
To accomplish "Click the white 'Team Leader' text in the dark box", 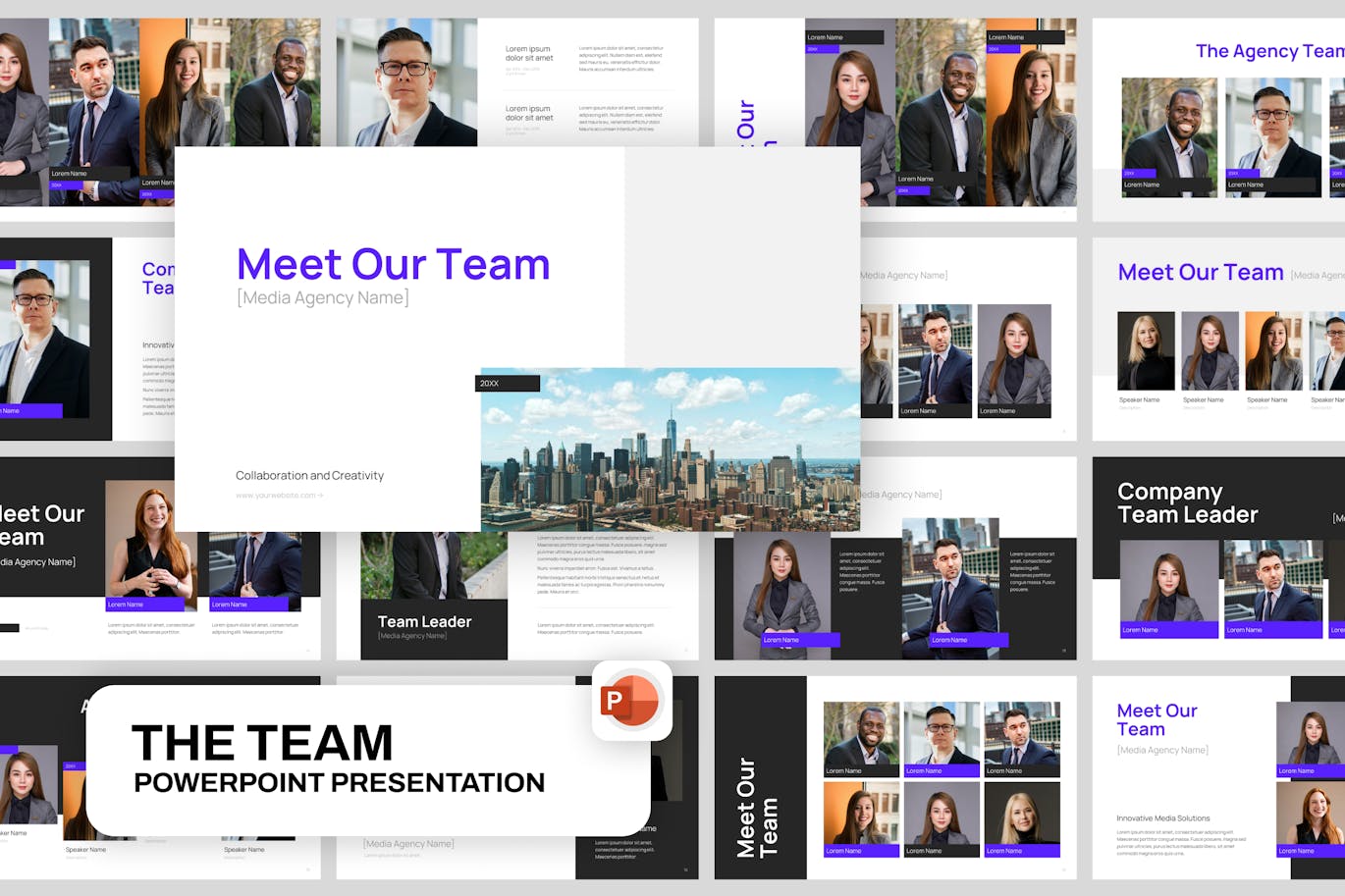I will [x=424, y=621].
